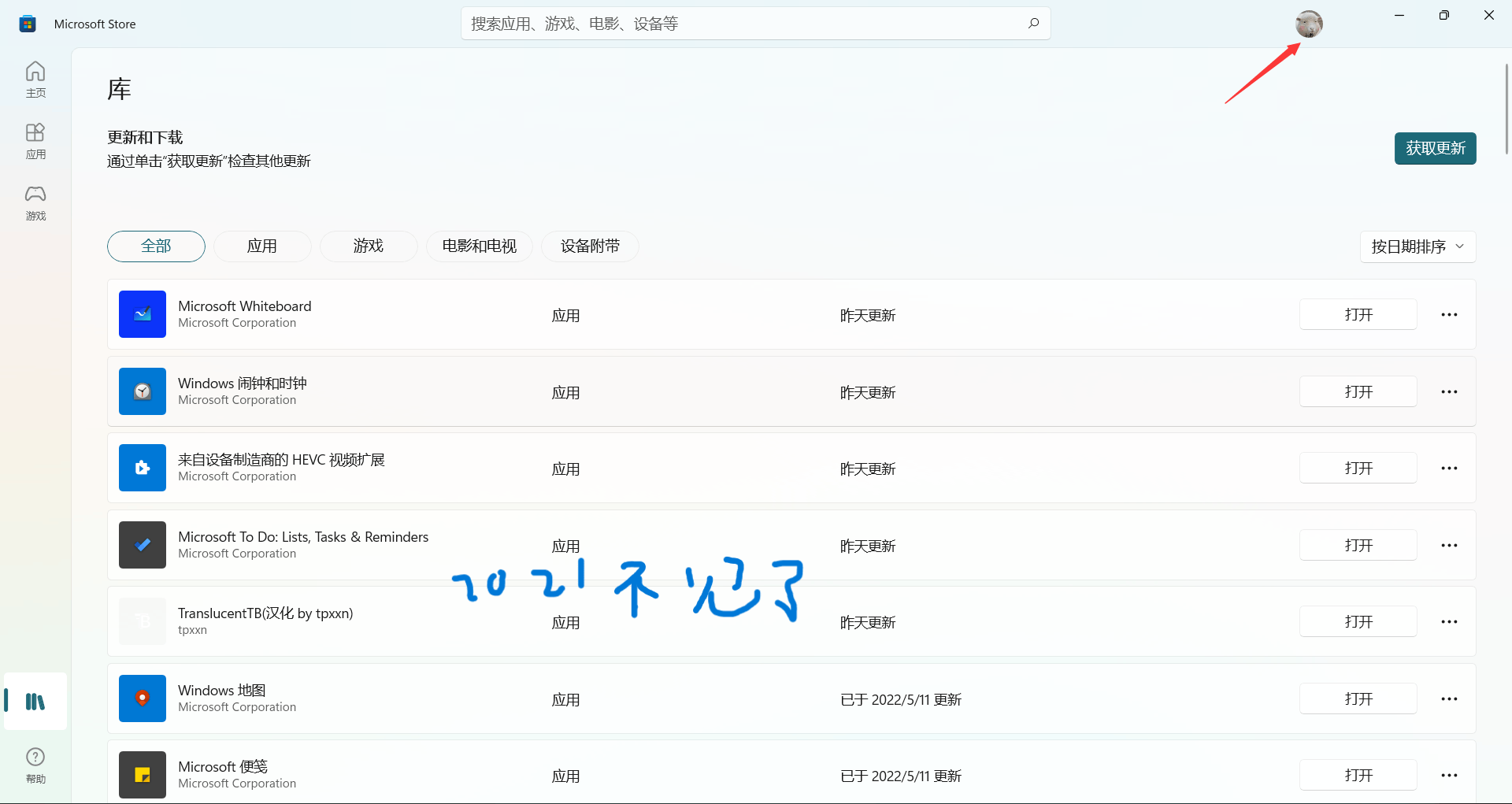Open HEVC 视频扩展 with 打开 button

1358,468
